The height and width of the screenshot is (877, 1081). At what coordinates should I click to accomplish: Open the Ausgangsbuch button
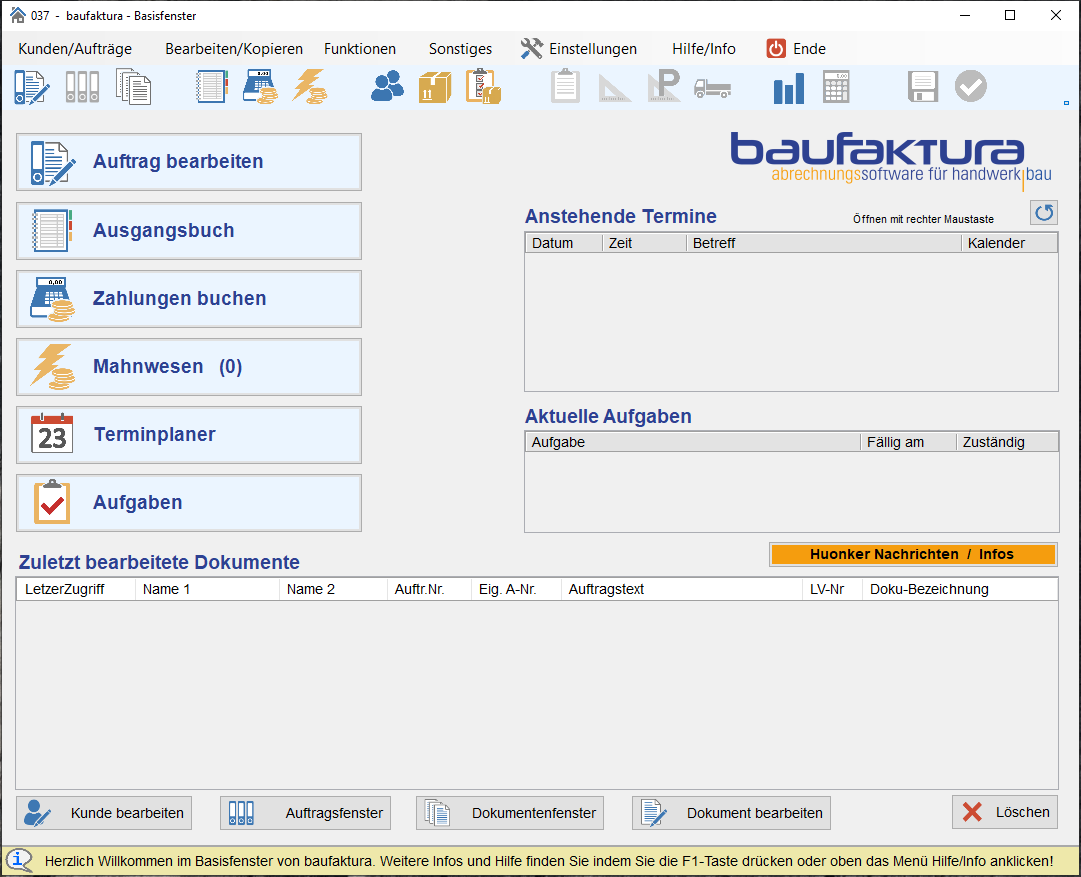189,231
